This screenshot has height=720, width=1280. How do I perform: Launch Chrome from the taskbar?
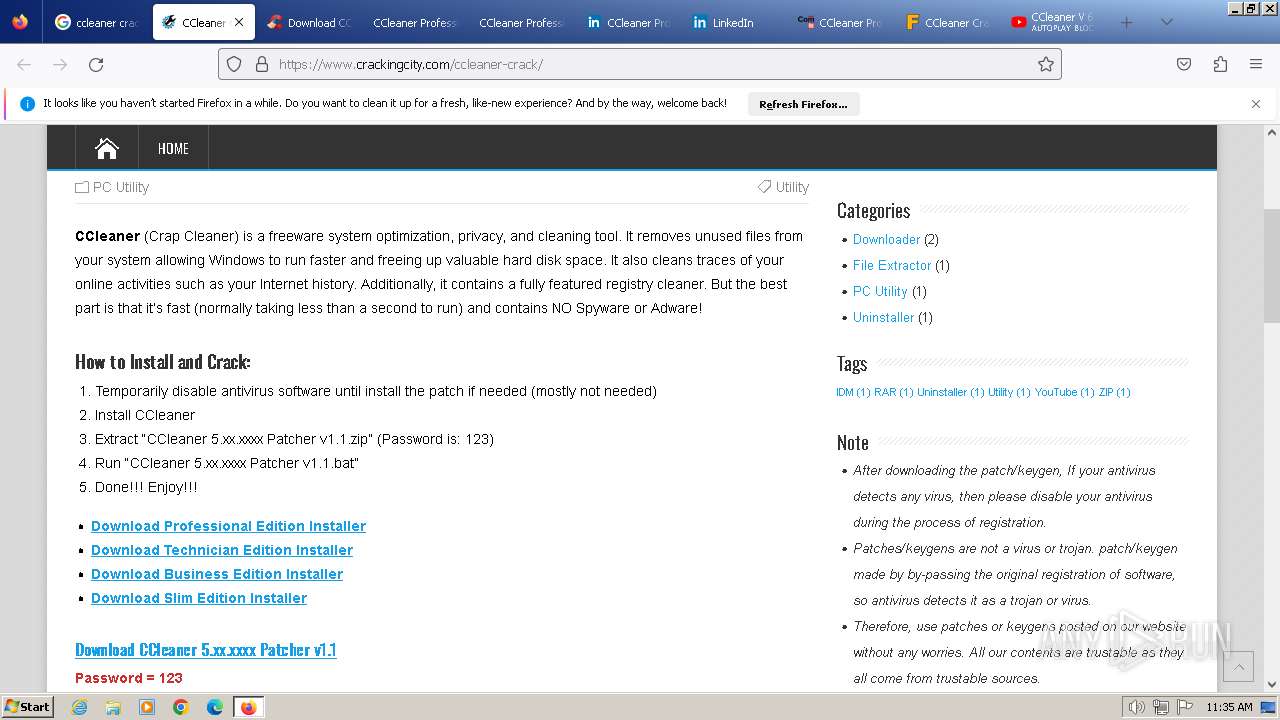(181, 707)
